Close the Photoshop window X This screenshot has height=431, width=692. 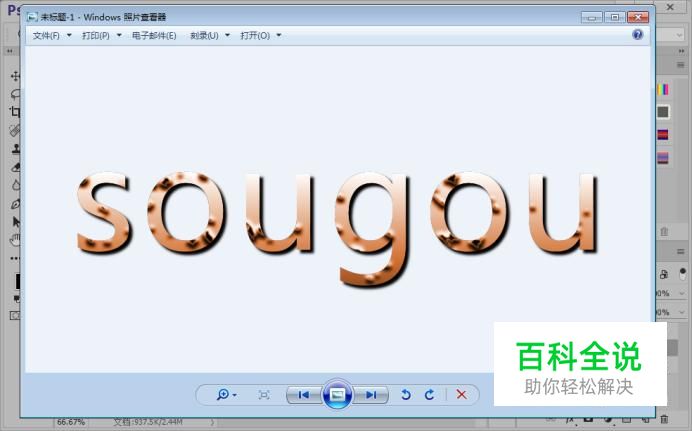pos(670,7)
